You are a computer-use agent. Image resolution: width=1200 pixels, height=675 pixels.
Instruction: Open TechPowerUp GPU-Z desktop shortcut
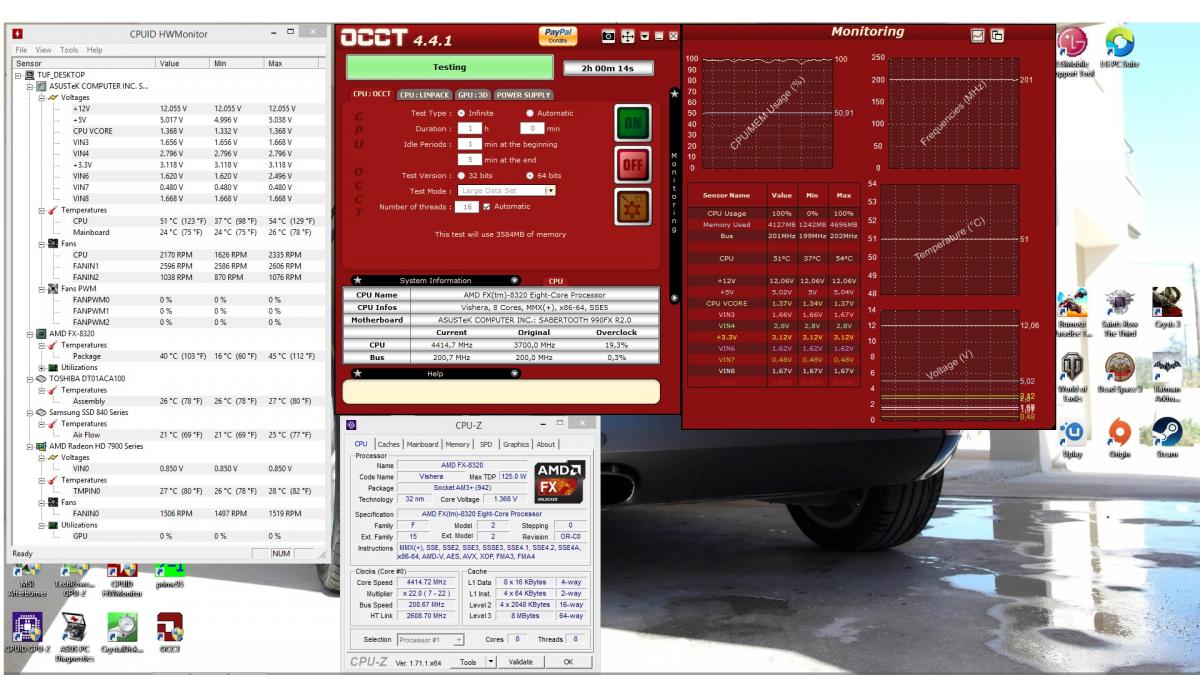(73, 581)
